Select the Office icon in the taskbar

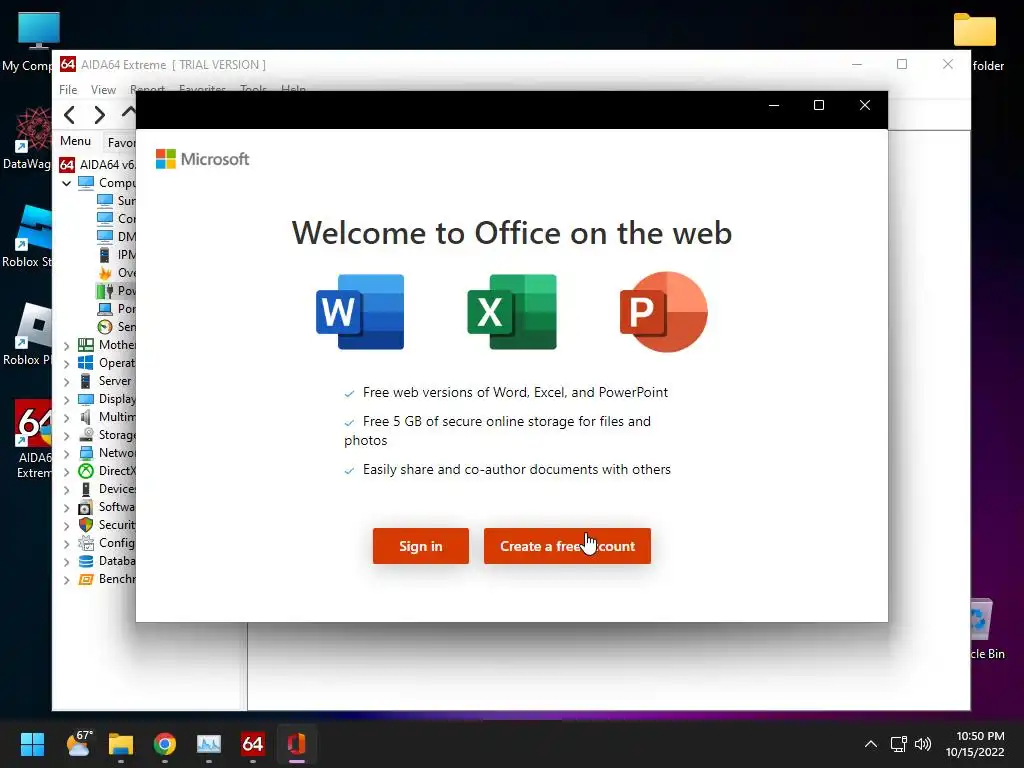(x=296, y=744)
